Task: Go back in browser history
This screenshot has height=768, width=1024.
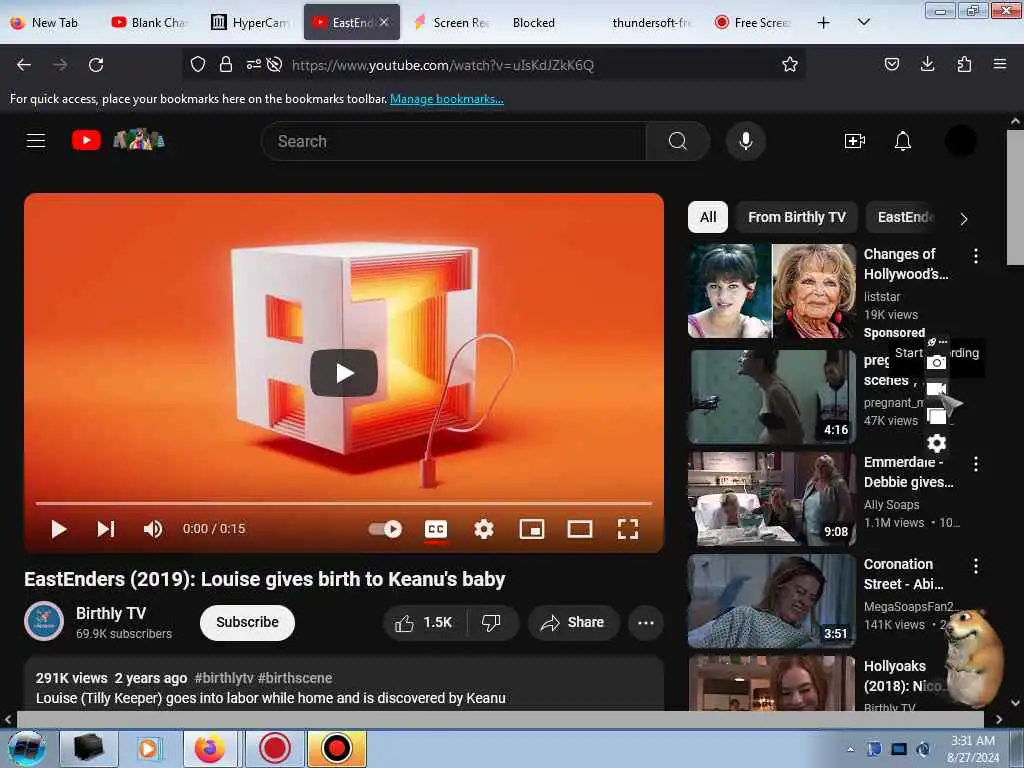Action: 24,65
